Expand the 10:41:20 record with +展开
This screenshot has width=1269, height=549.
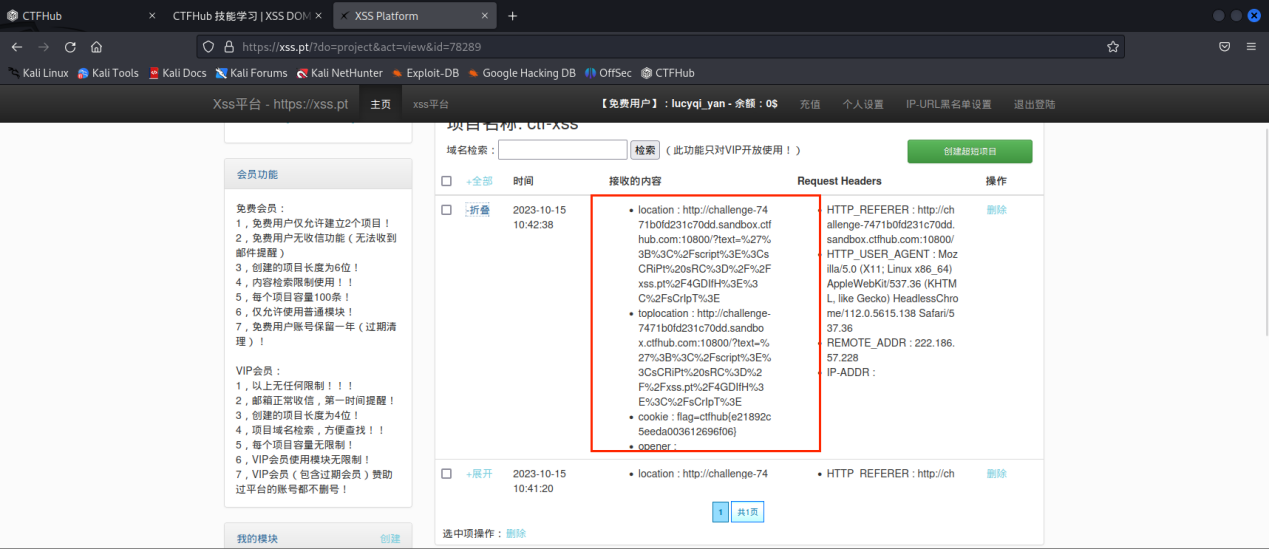pyautogui.click(x=479, y=473)
